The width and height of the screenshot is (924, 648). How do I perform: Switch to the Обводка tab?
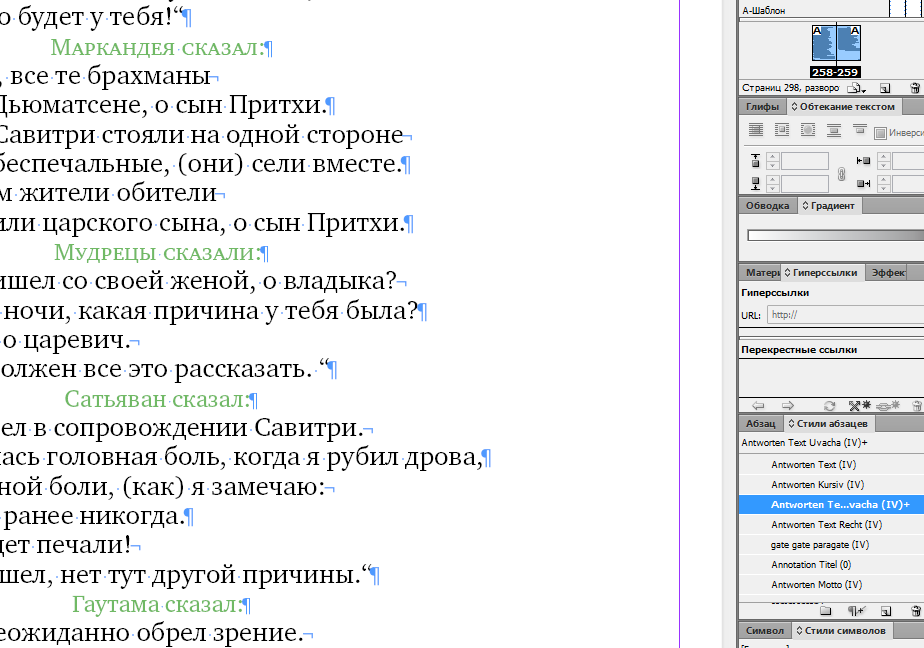[767, 206]
